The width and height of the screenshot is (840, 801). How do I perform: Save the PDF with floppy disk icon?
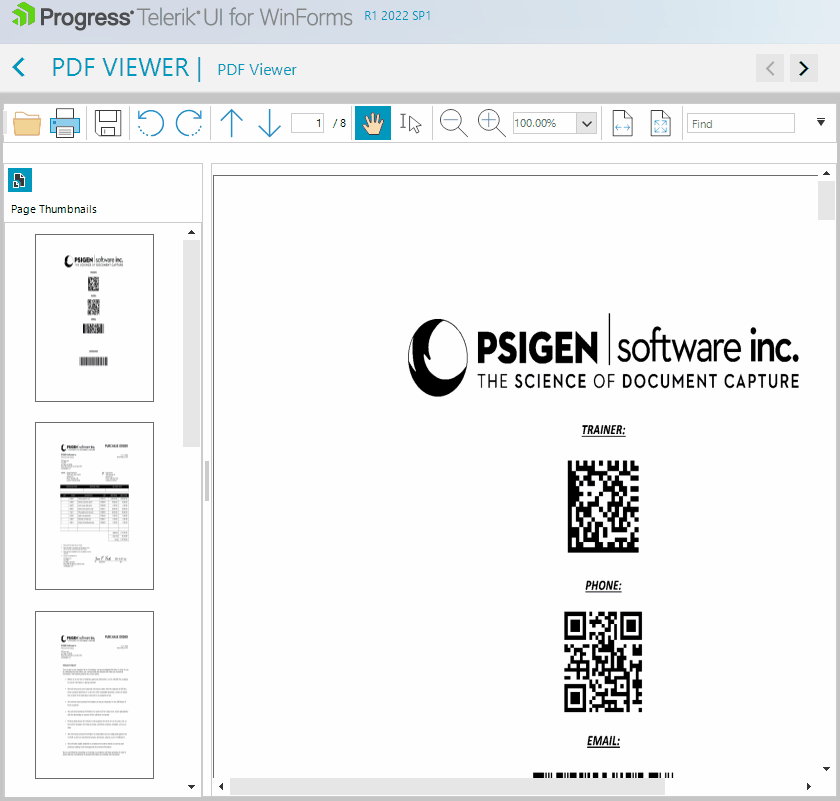(108, 123)
